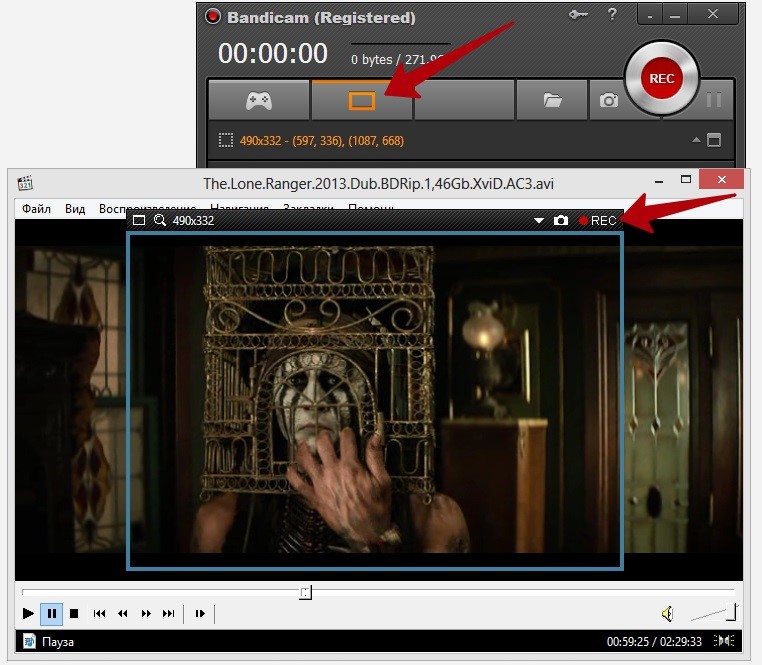Click Bandicam pause recording icon
762x665 pixels.
coord(713,100)
